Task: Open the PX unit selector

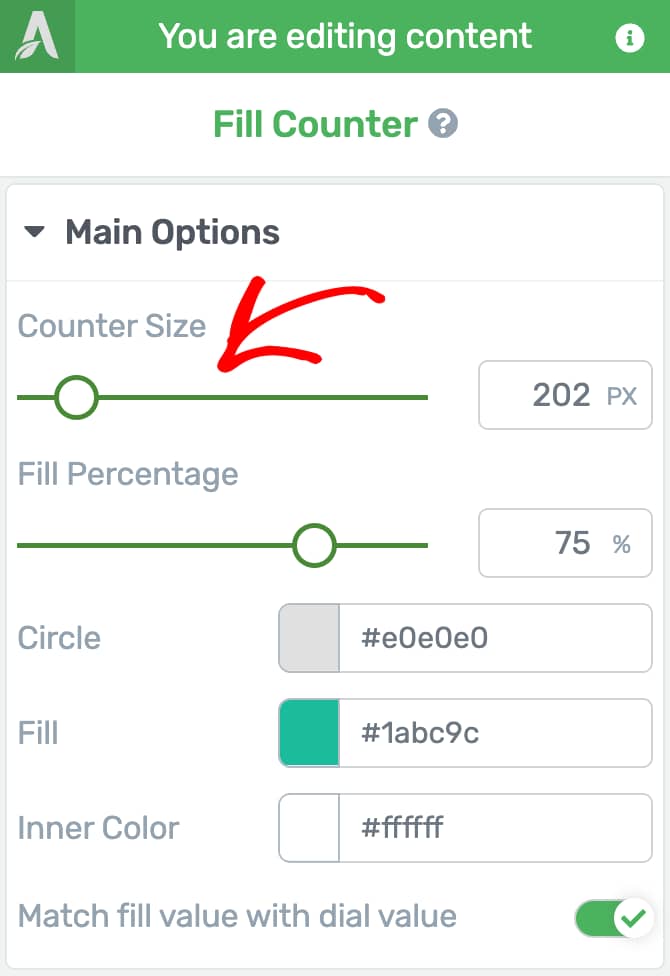Action: tap(621, 396)
